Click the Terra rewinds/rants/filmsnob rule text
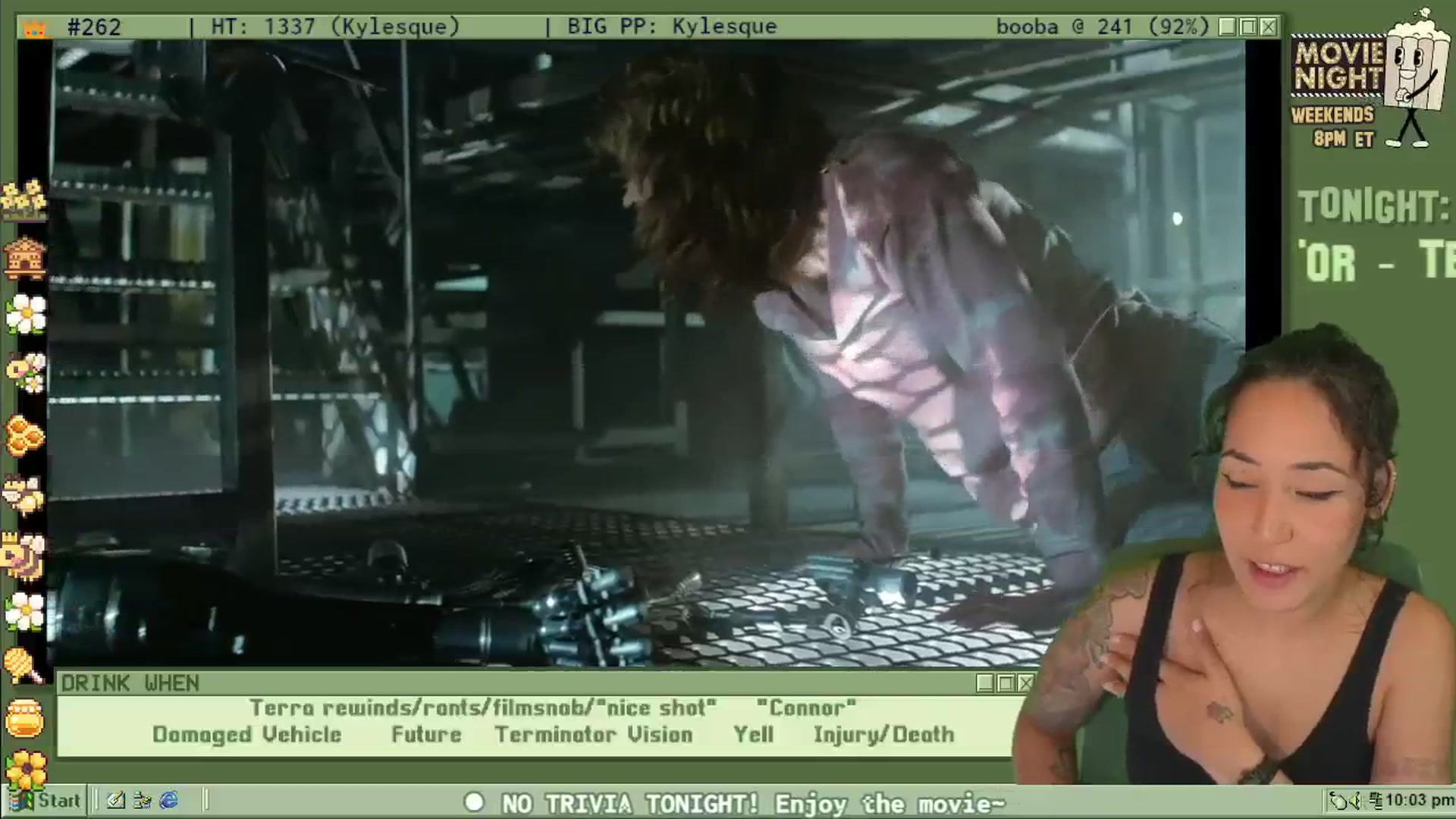Screen dimensions: 1456x819 (x=483, y=708)
